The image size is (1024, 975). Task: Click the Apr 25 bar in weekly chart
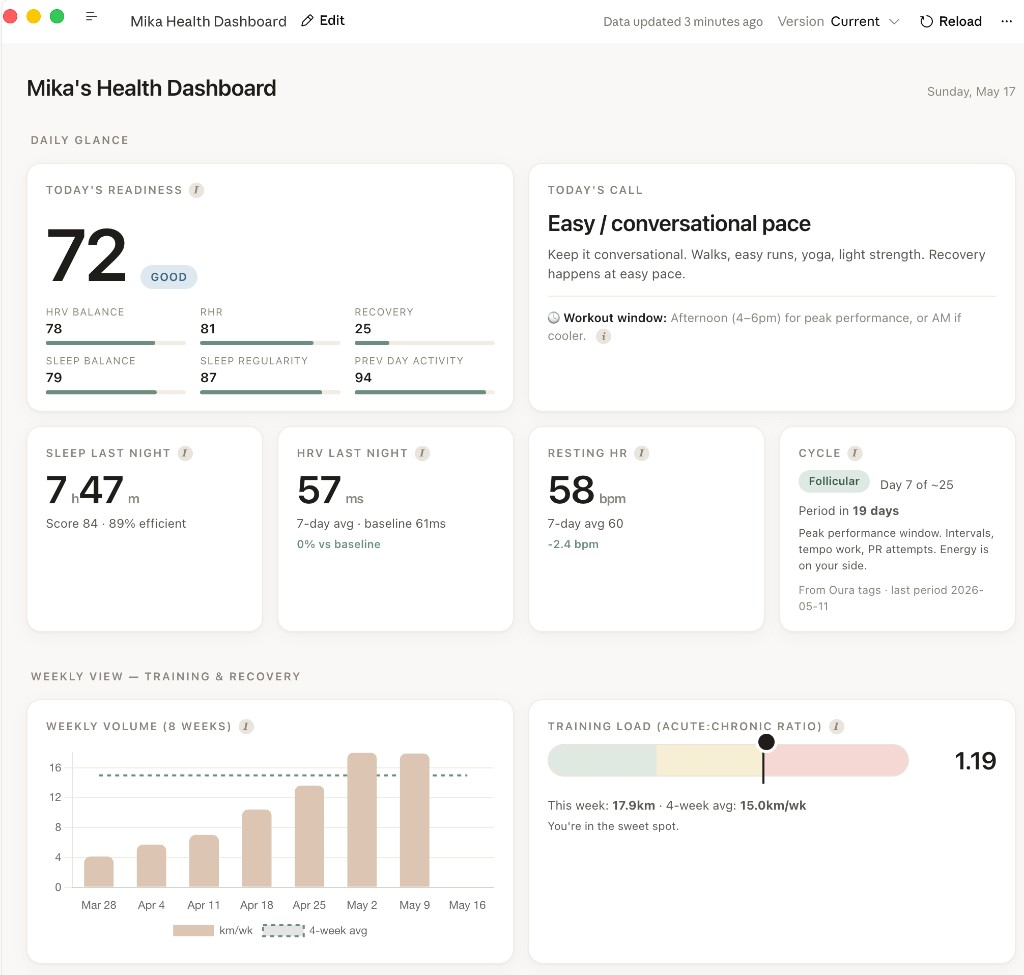point(310,837)
